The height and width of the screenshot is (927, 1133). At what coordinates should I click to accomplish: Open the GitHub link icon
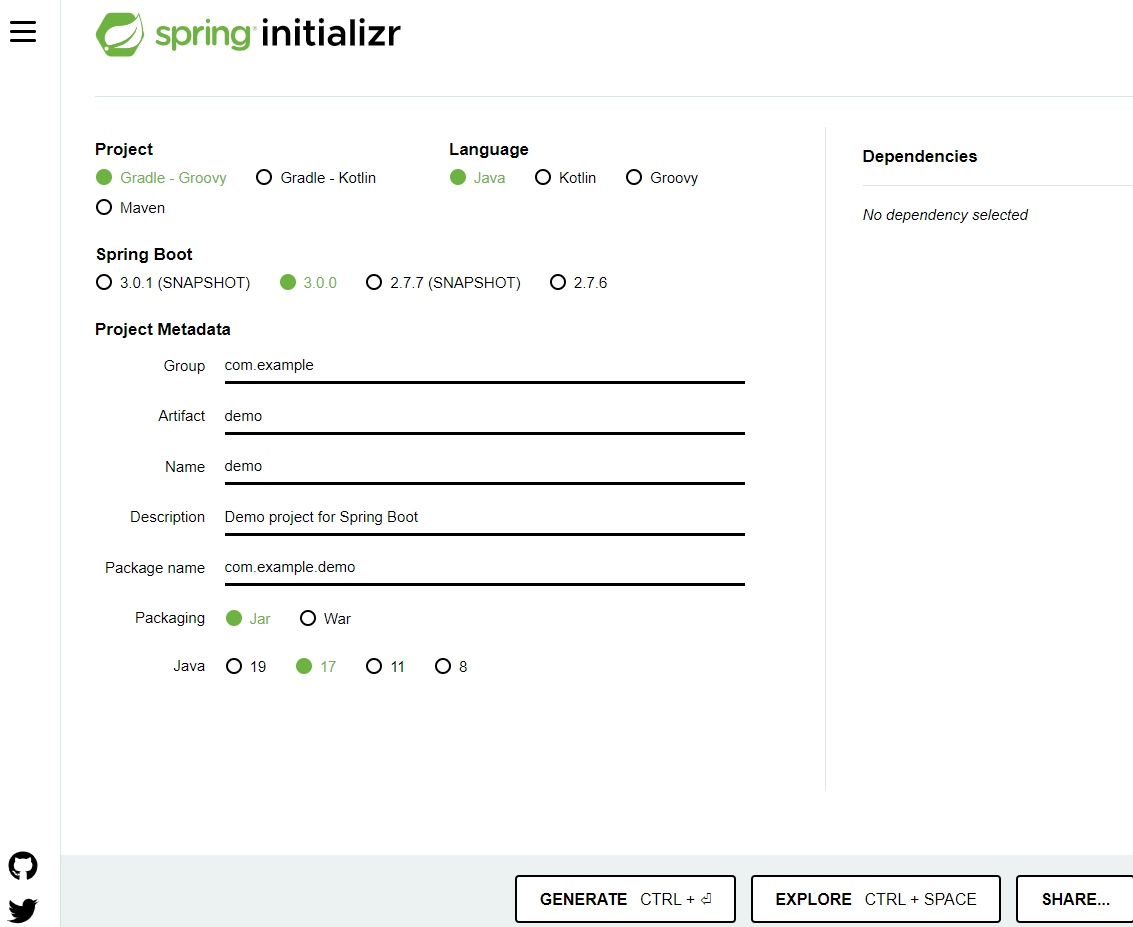click(22, 866)
